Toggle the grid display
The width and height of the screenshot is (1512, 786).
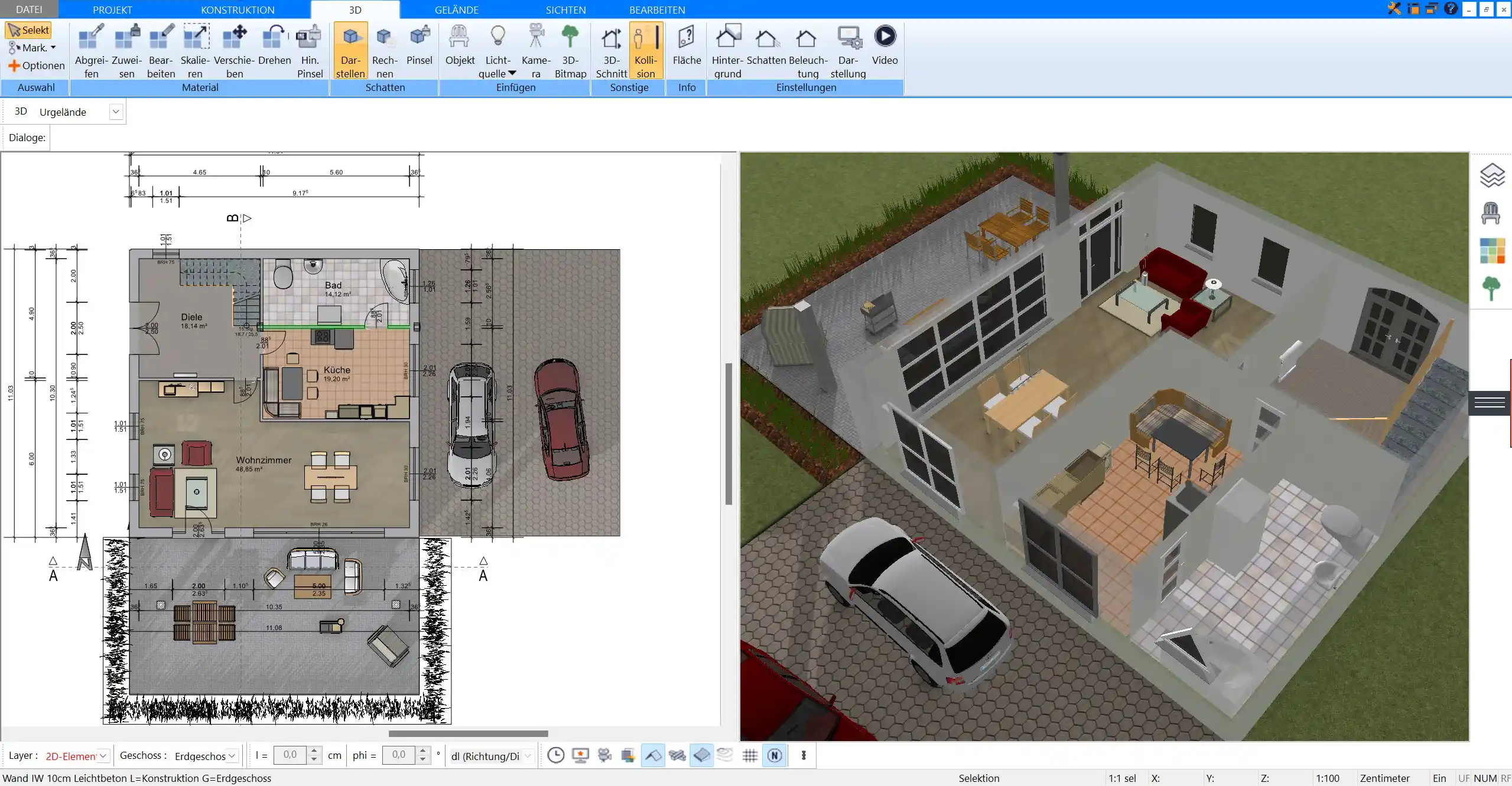pos(750,755)
